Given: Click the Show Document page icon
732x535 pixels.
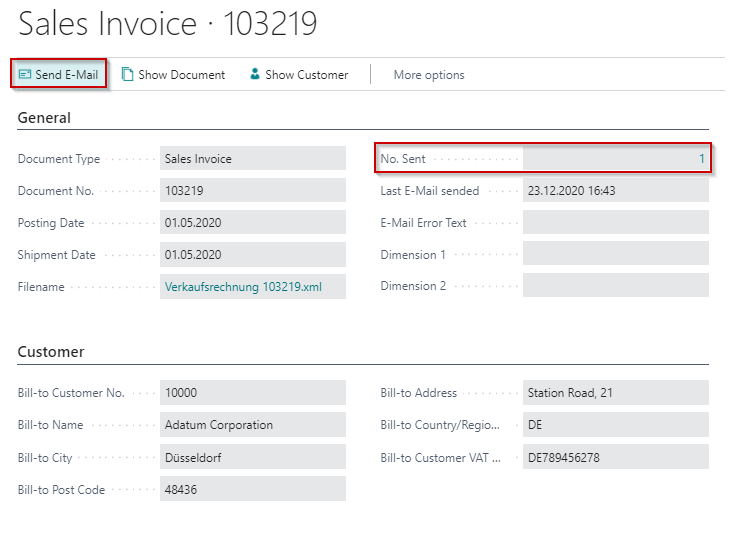Looking at the screenshot, I should 127,75.
